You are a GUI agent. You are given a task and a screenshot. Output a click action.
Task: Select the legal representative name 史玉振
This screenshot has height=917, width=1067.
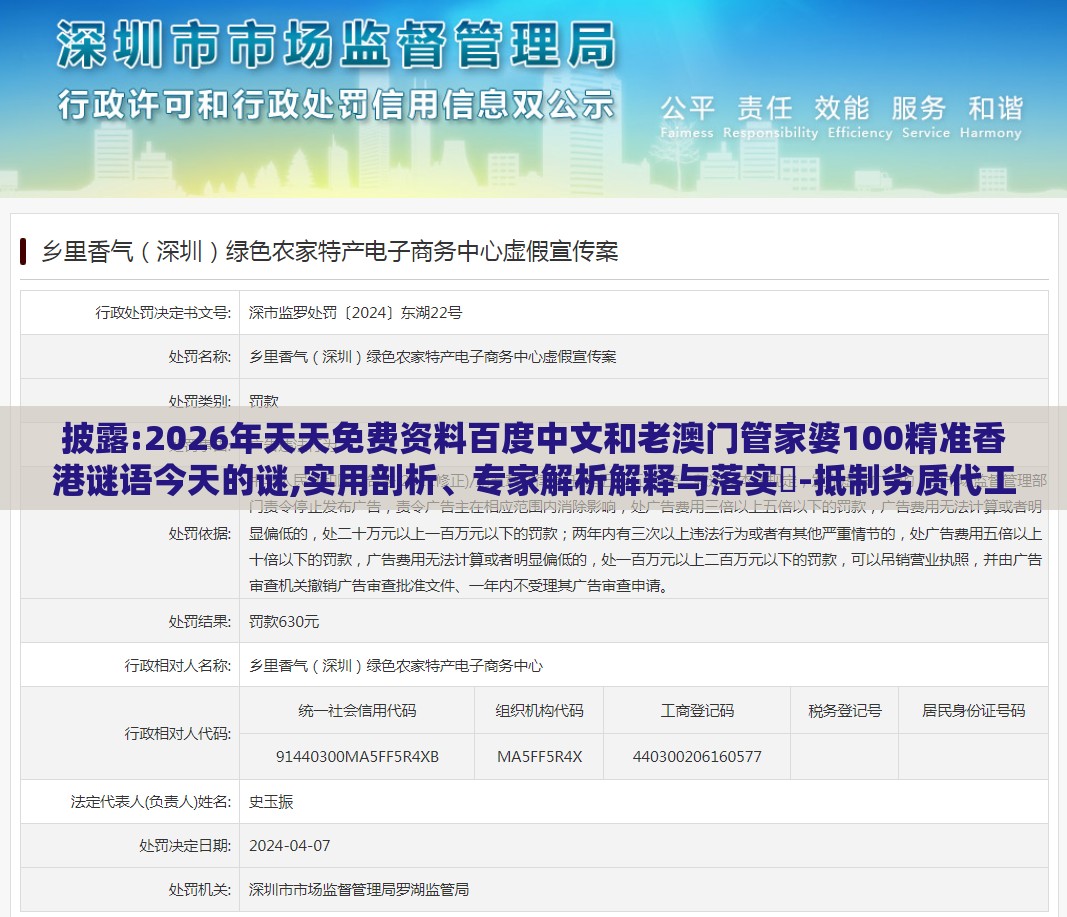tap(271, 802)
